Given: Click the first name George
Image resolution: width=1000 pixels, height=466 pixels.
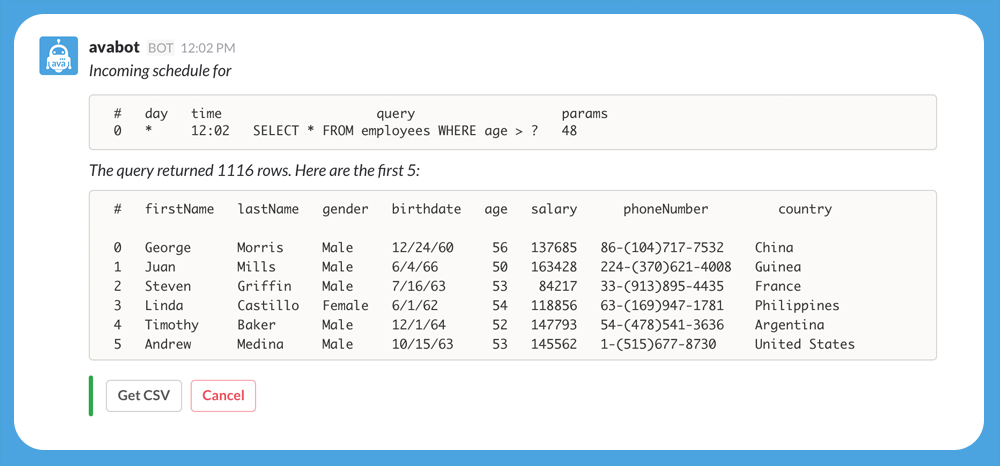Looking at the screenshot, I should point(168,247).
